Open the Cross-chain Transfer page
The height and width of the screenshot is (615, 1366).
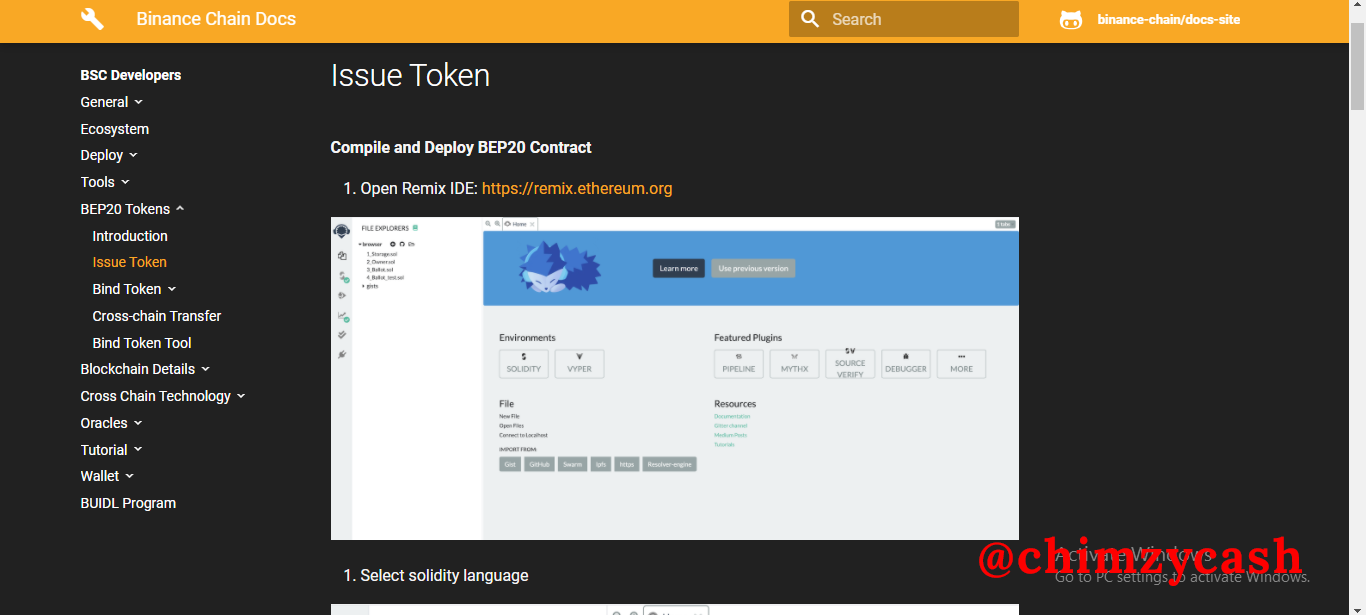157,316
